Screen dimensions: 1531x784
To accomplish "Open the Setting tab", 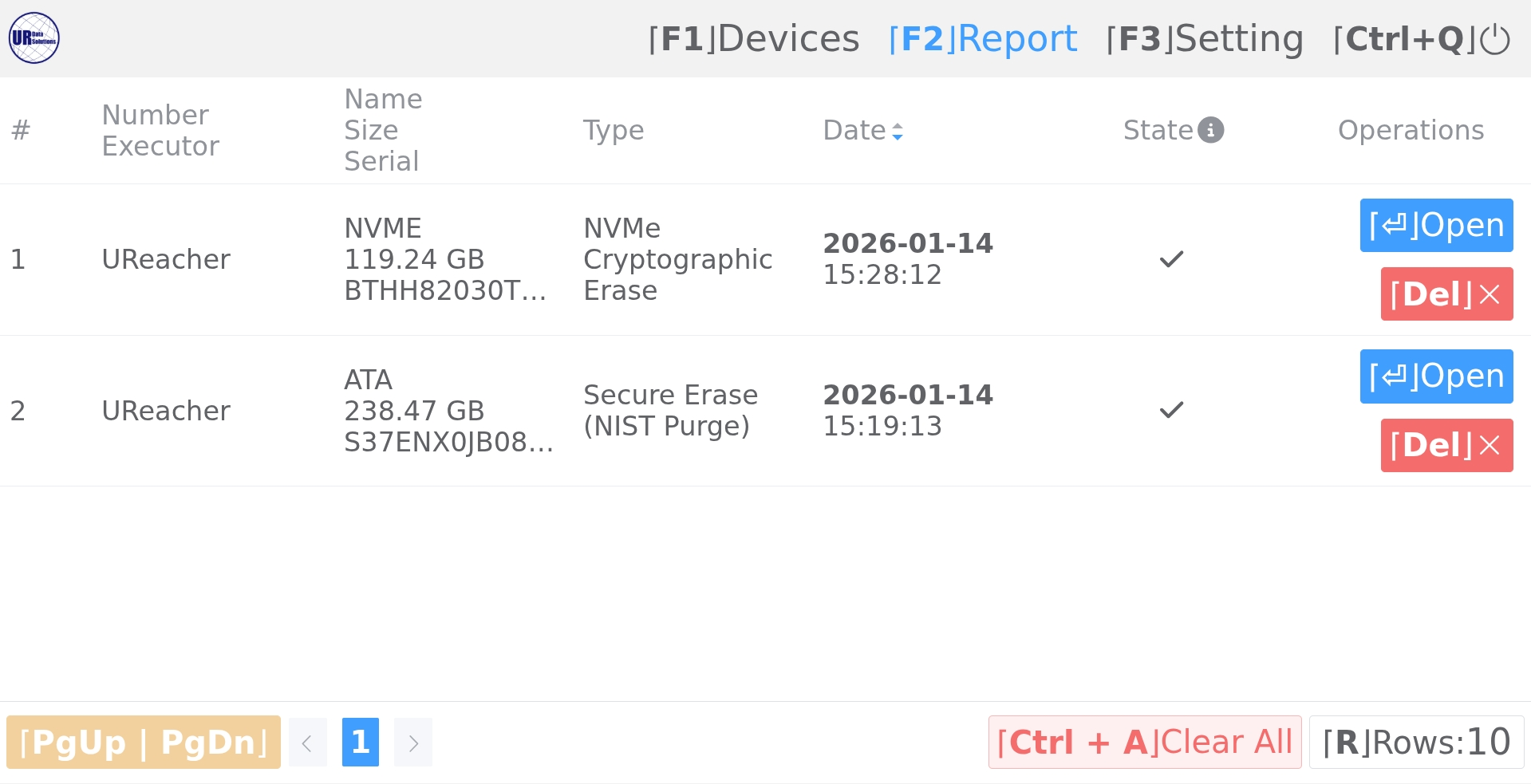I will click(1205, 39).
